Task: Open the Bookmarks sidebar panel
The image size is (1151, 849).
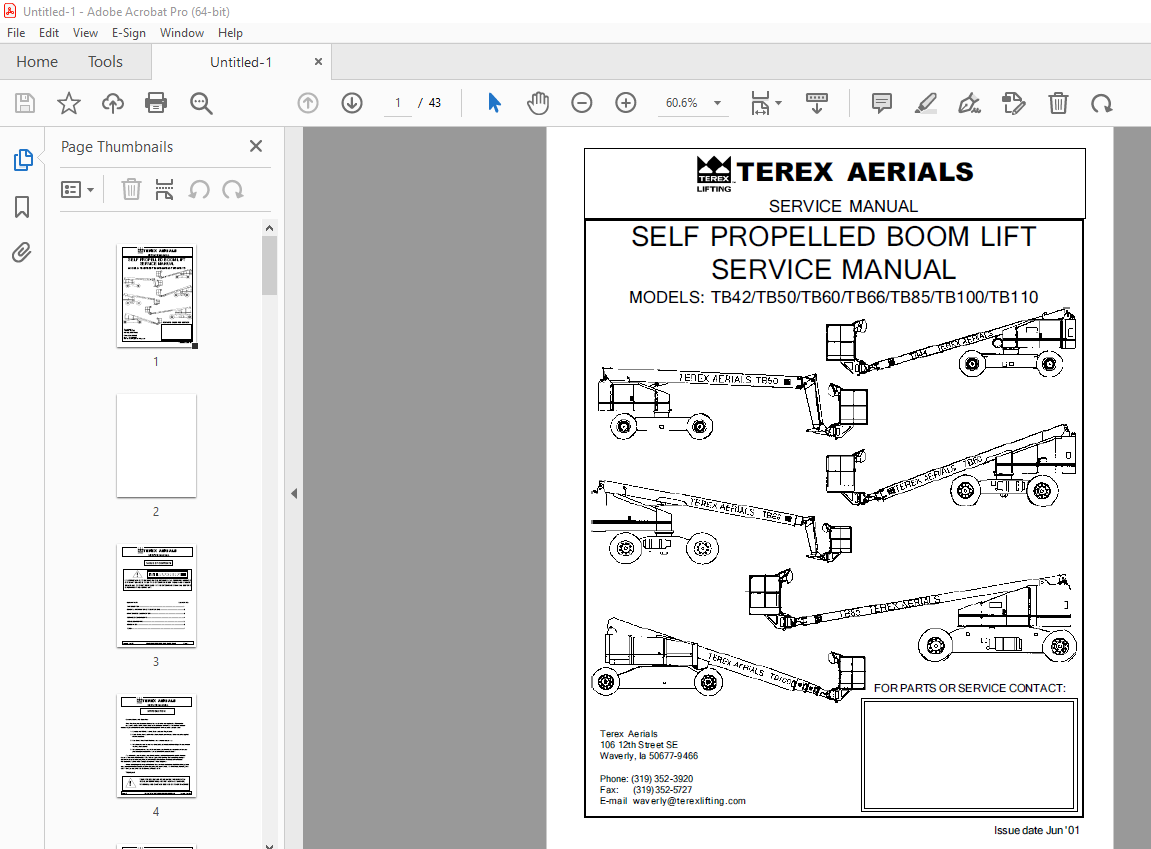Action: [22, 207]
